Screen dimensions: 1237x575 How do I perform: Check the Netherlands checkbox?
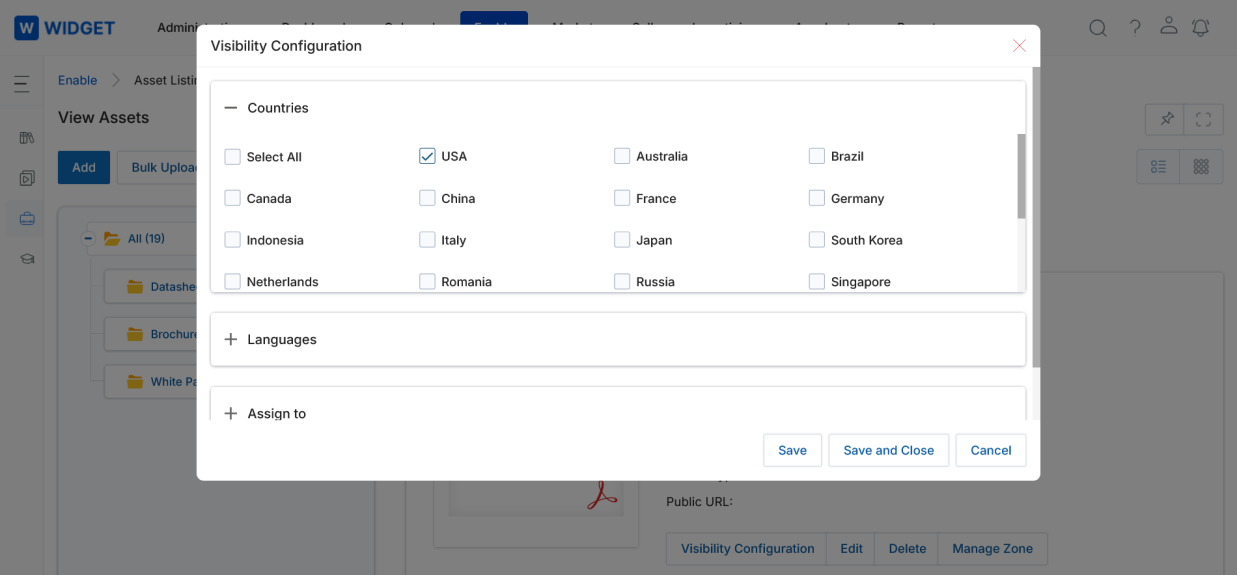233,282
